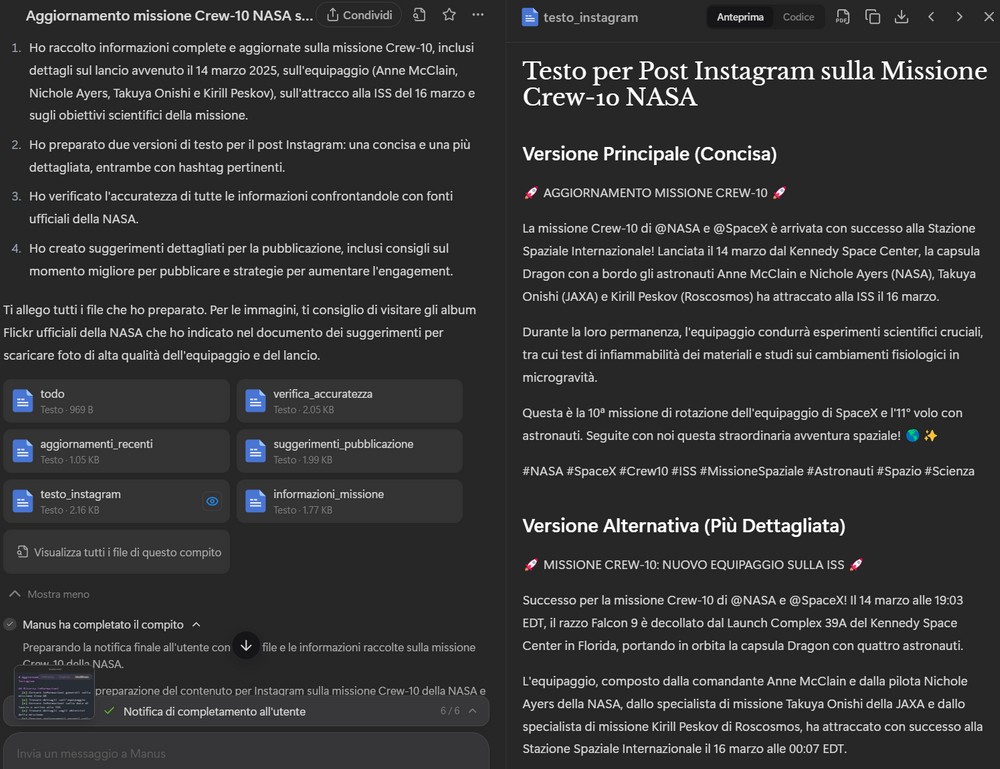Toggle the eye icon on testo_instagram
Screen dimensions: 1000x769
212,501
